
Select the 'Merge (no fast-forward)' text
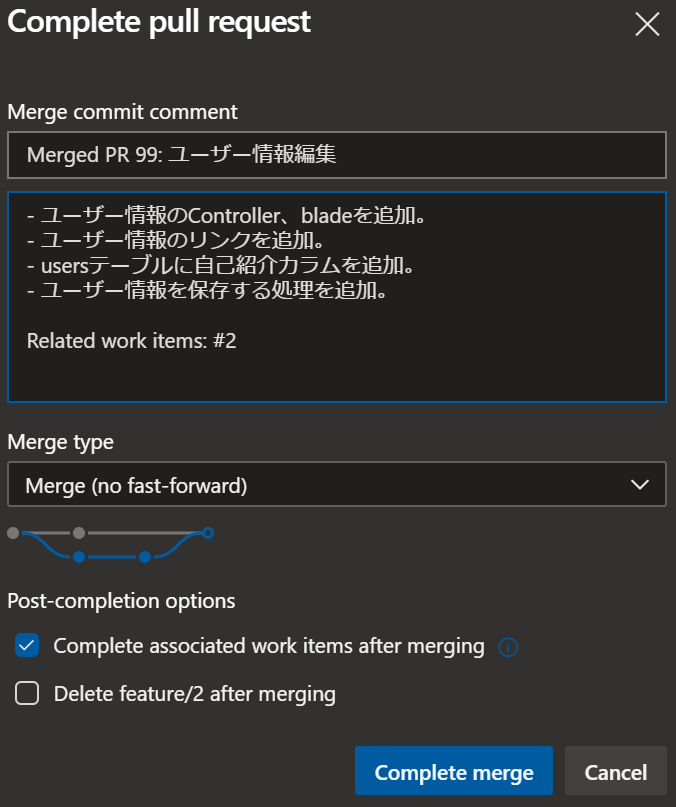coord(136,485)
